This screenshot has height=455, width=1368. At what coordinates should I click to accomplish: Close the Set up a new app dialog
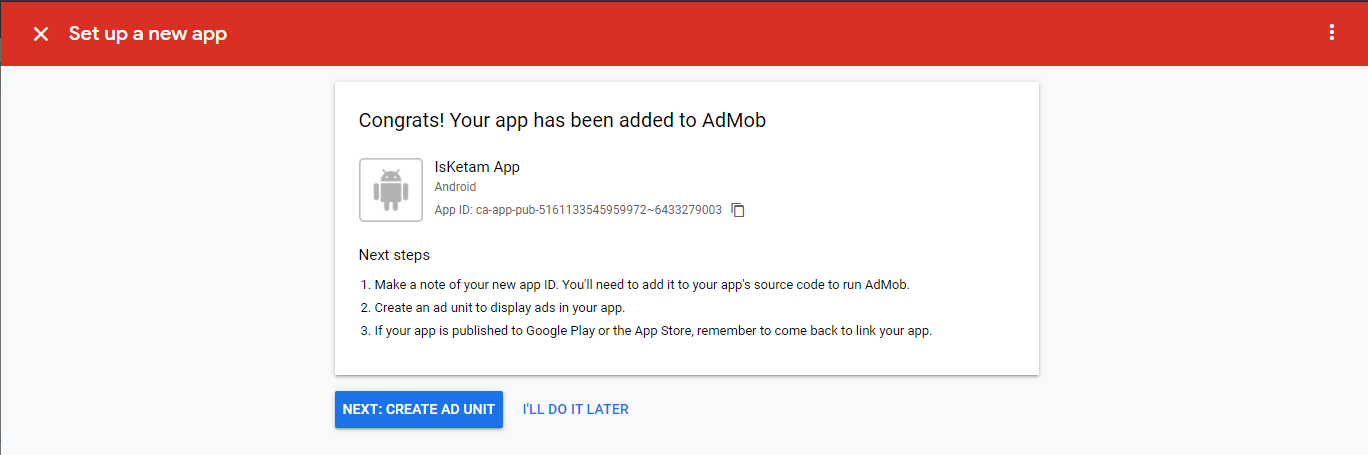pos(41,34)
